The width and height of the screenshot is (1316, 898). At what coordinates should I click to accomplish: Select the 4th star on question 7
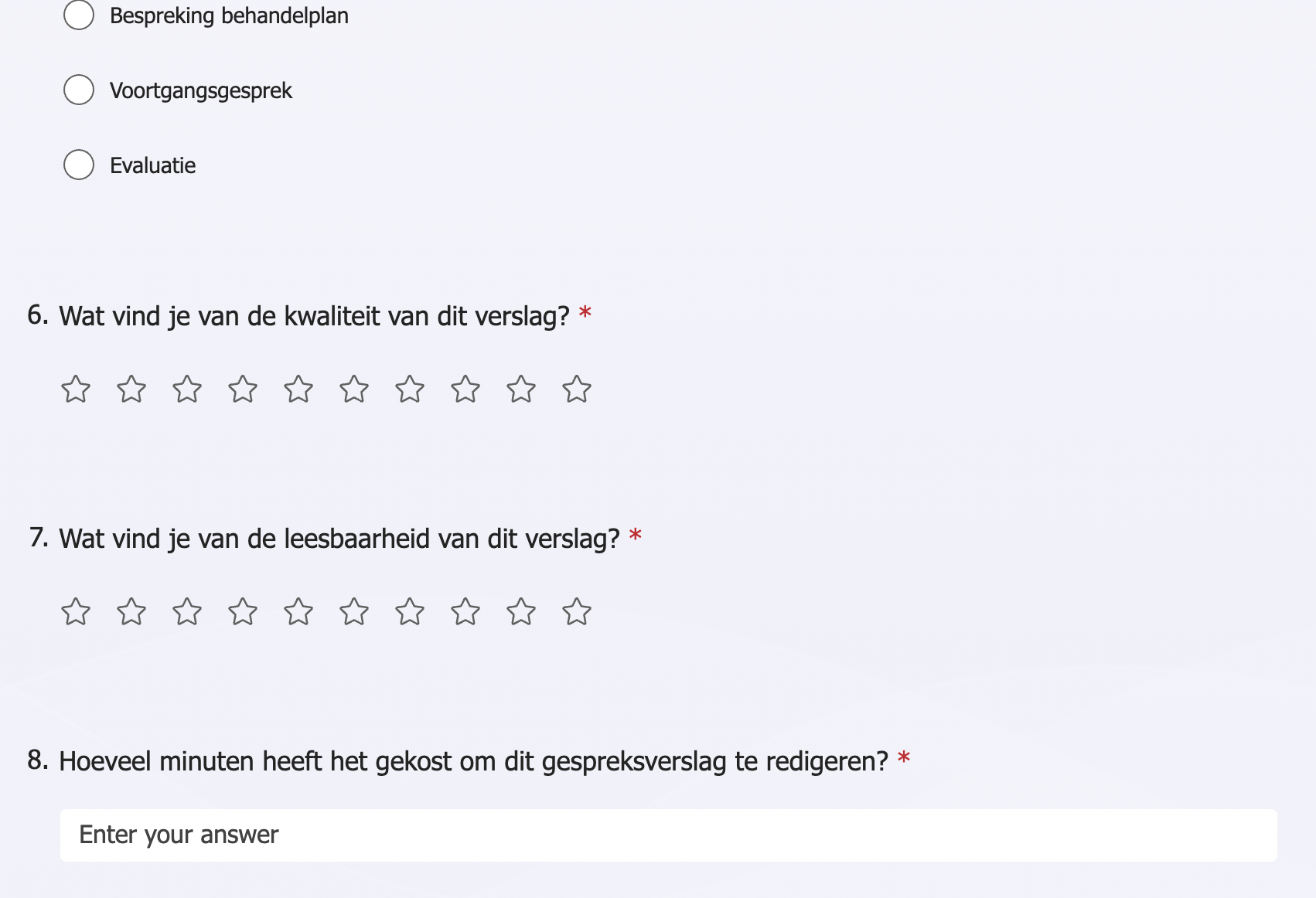(x=242, y=611)
